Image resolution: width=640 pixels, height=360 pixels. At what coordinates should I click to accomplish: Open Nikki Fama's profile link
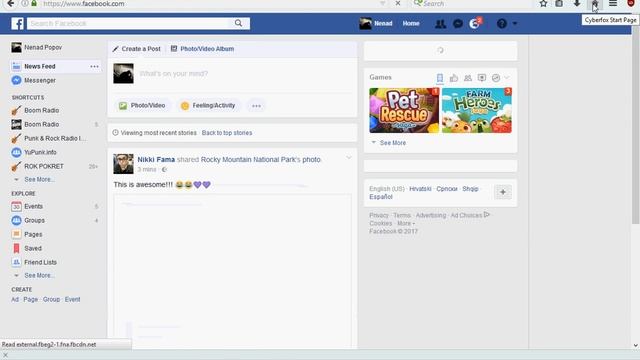[x=156, y=160]
